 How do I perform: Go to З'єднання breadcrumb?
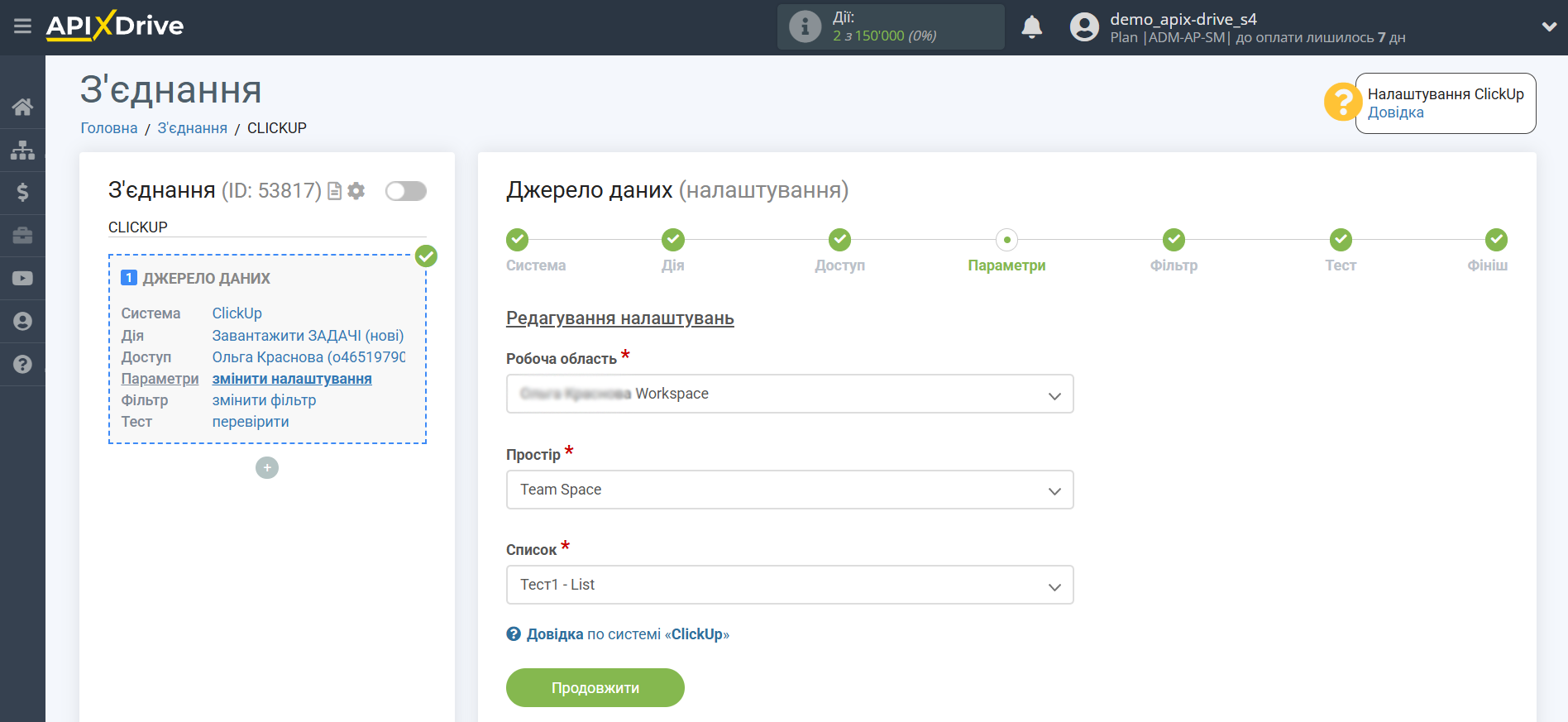point(192,128)
